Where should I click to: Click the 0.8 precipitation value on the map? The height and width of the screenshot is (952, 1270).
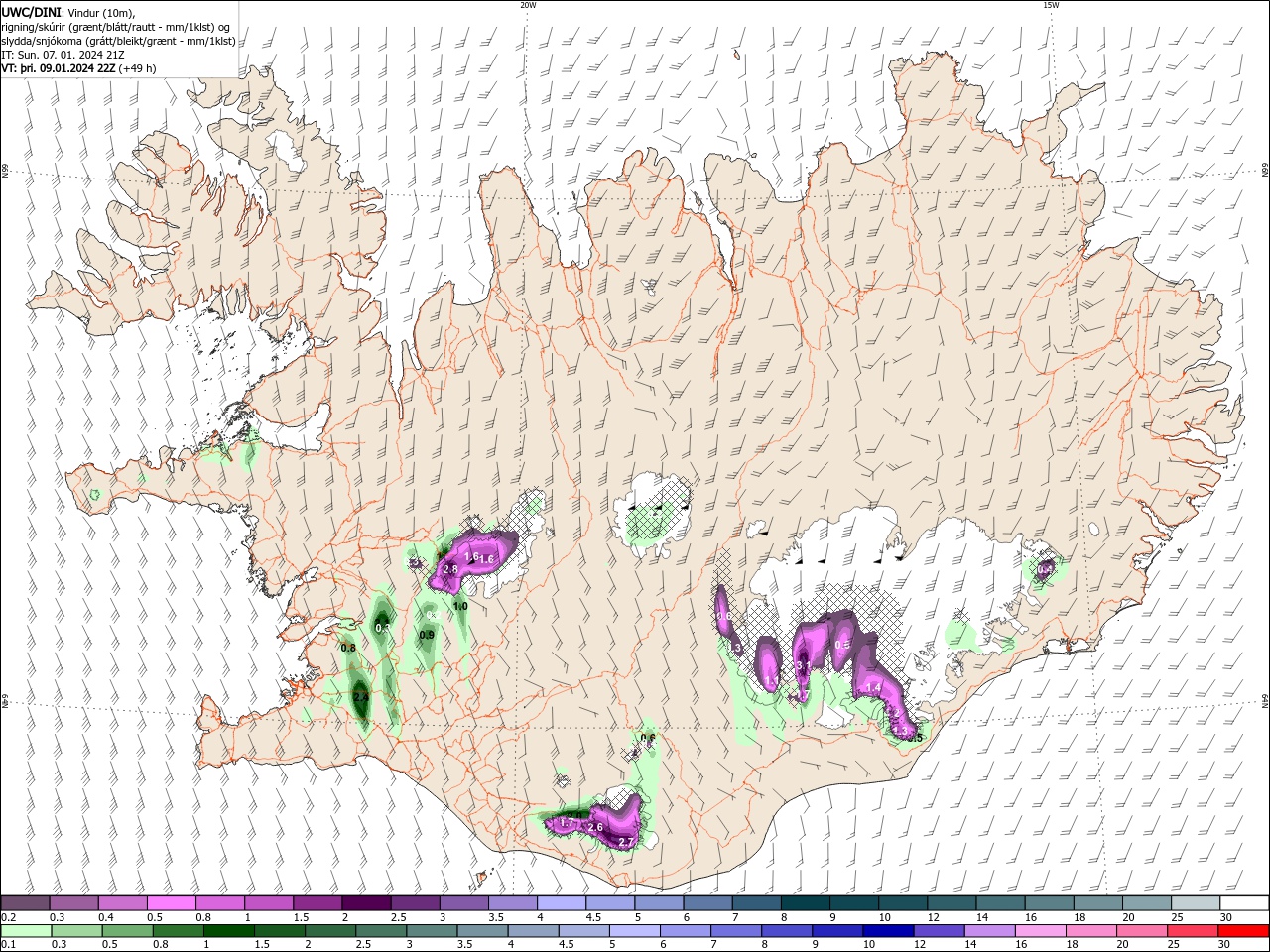(348, 648)
